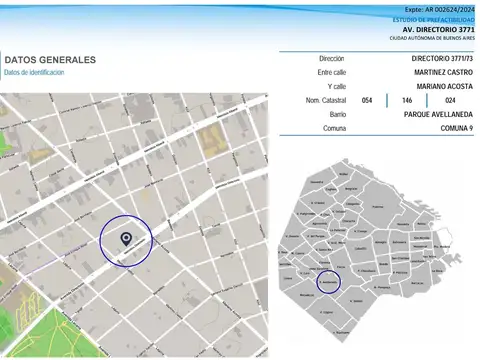Click the Flores neighborhood on city map
The image size is (480, 360).
[341, 267]
